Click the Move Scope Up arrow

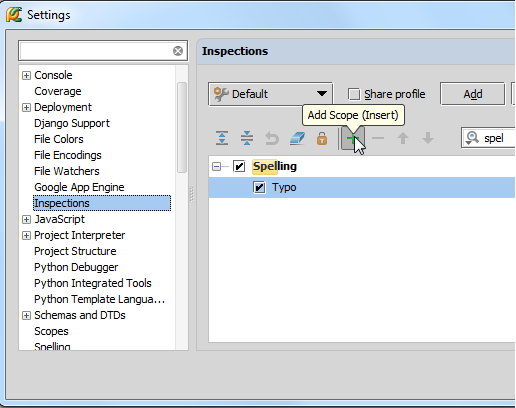point(403,138)
